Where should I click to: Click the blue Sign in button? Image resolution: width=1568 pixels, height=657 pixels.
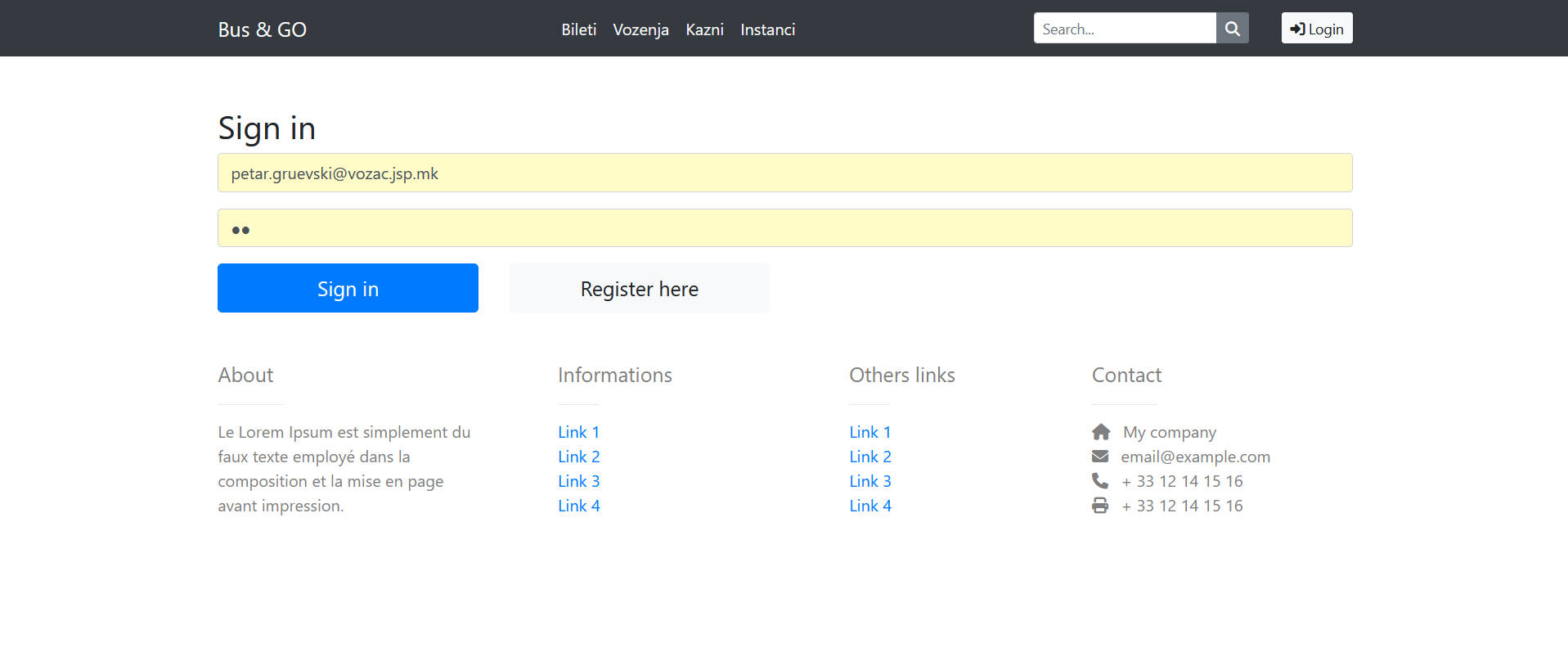click(x=348, y=288)
